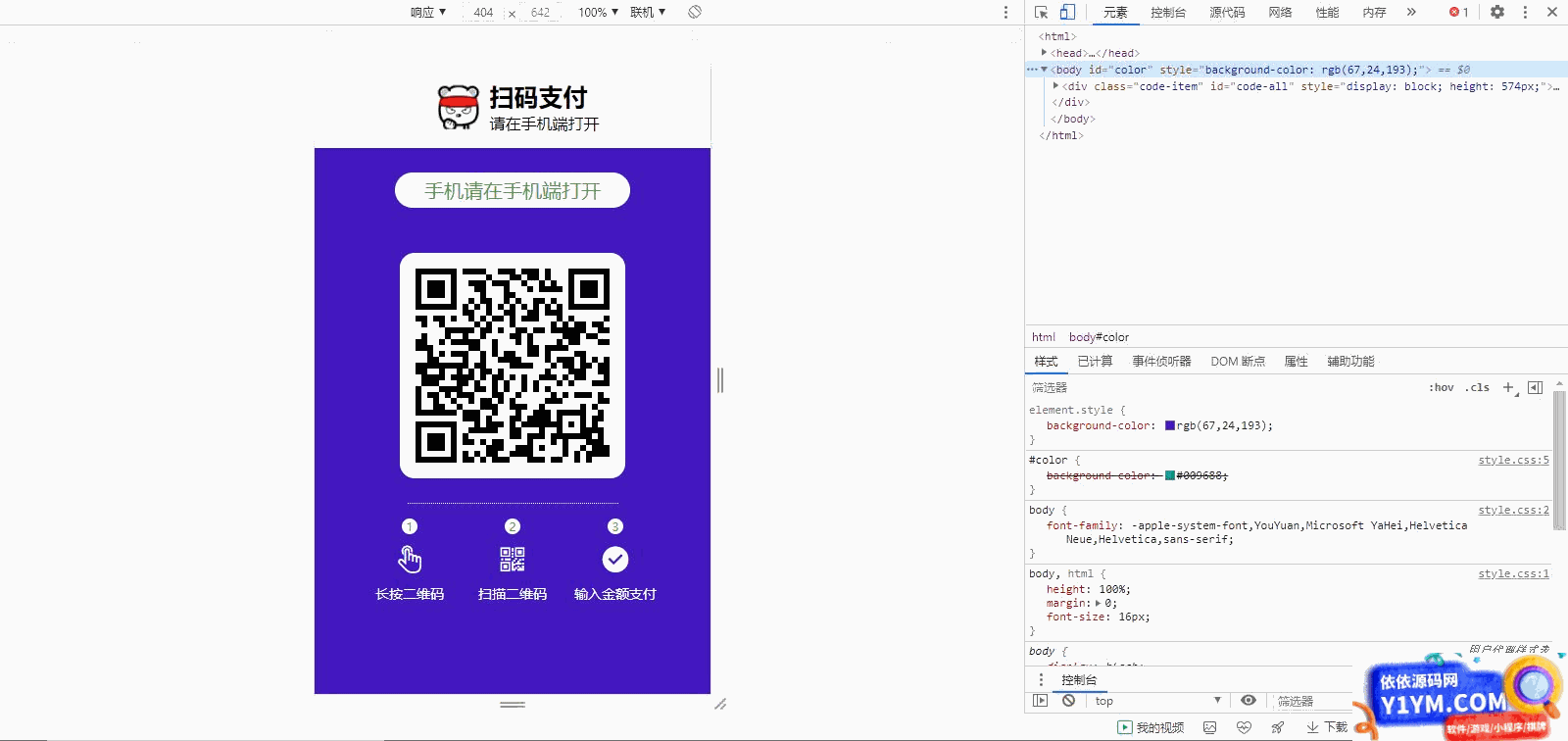The image size is (1568, 741).
Task: Click the 我的视频 play icon
Action: pos(1125,727)
